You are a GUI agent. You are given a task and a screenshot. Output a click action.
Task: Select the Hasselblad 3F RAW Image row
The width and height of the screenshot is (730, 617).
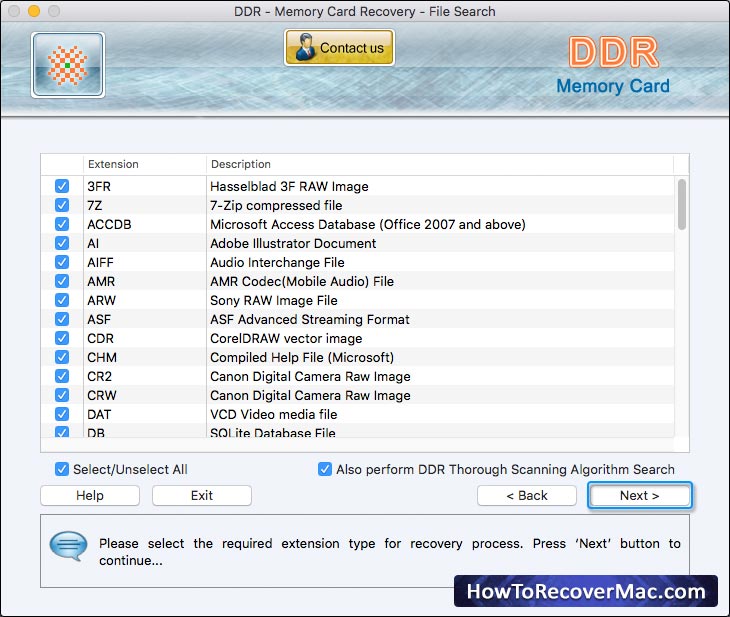(x=358, y=186)
